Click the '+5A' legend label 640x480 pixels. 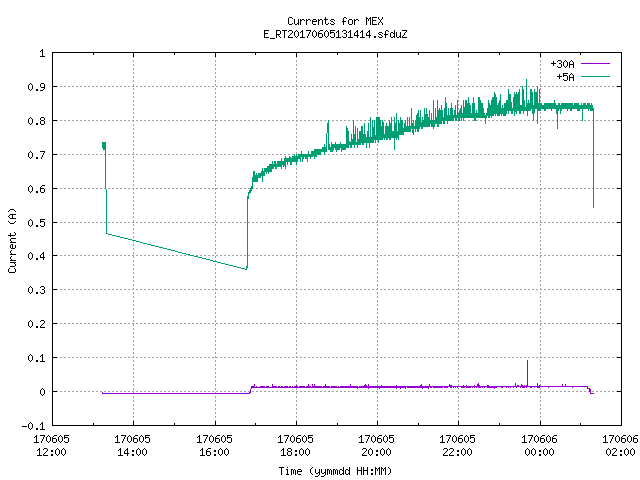click(565, 77)
